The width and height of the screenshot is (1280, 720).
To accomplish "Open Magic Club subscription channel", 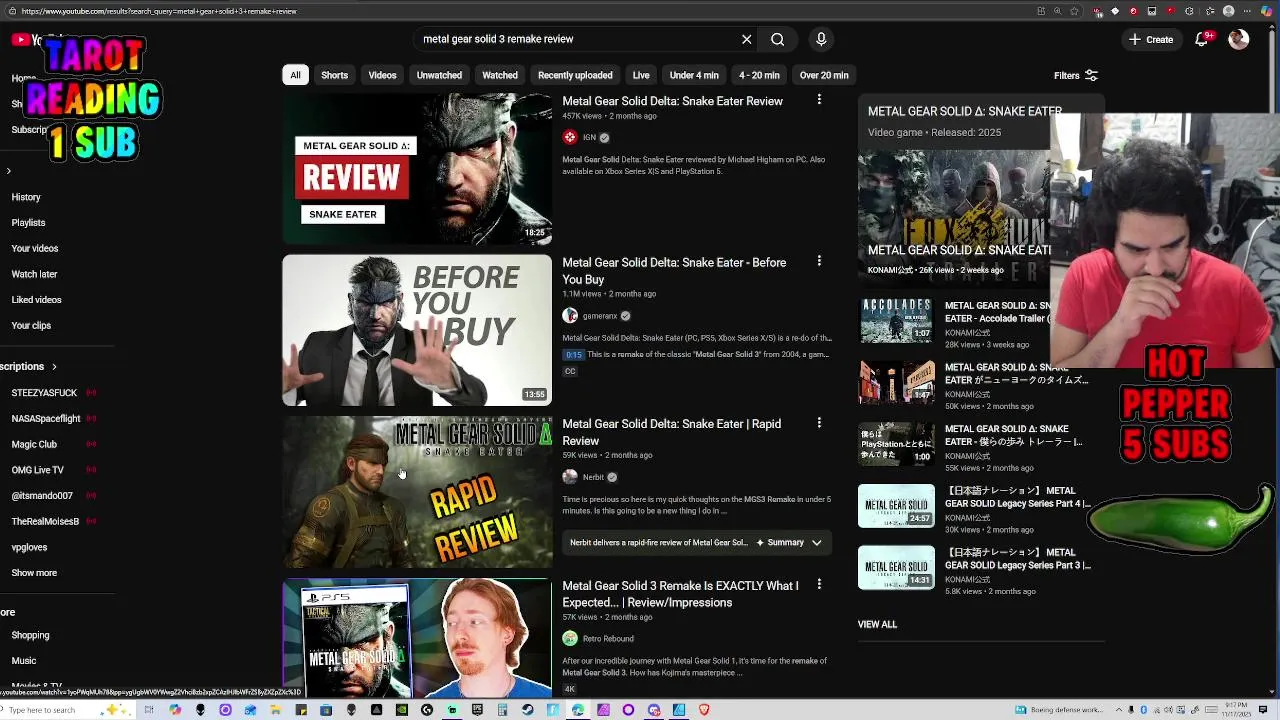I will click(x=34, y=444).
